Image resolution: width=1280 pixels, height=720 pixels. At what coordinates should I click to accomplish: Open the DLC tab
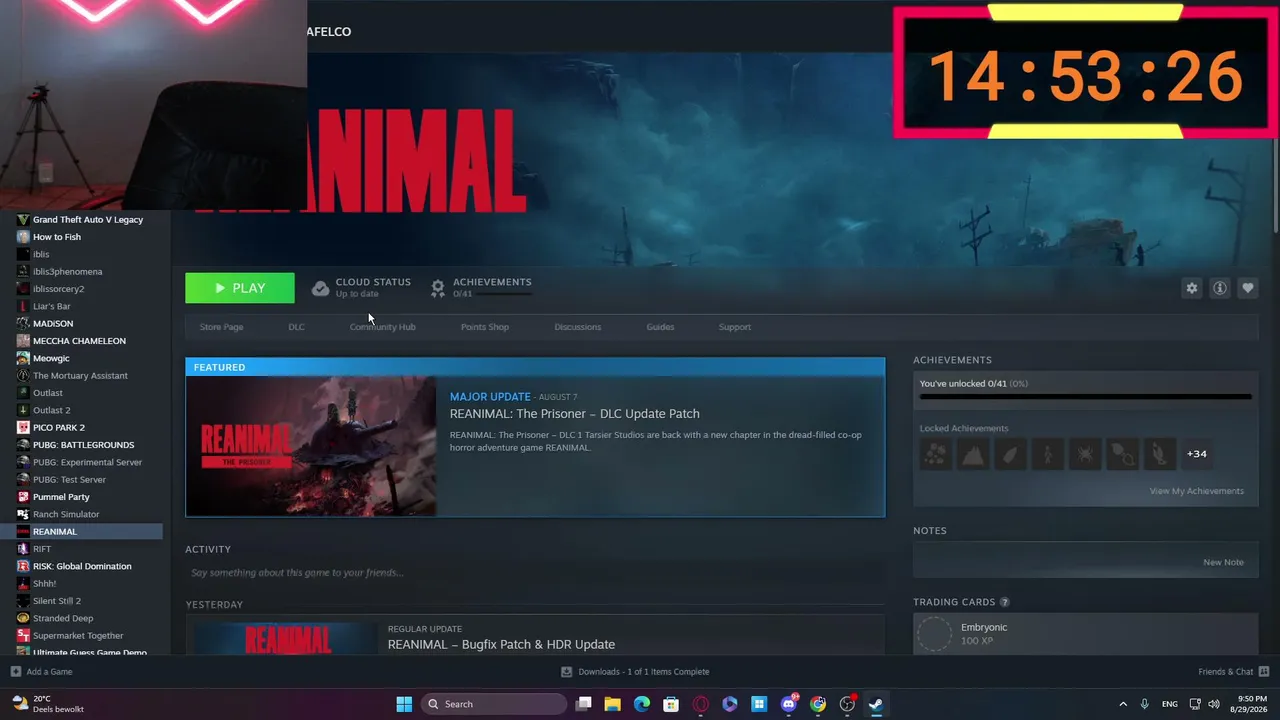[296, 327]
